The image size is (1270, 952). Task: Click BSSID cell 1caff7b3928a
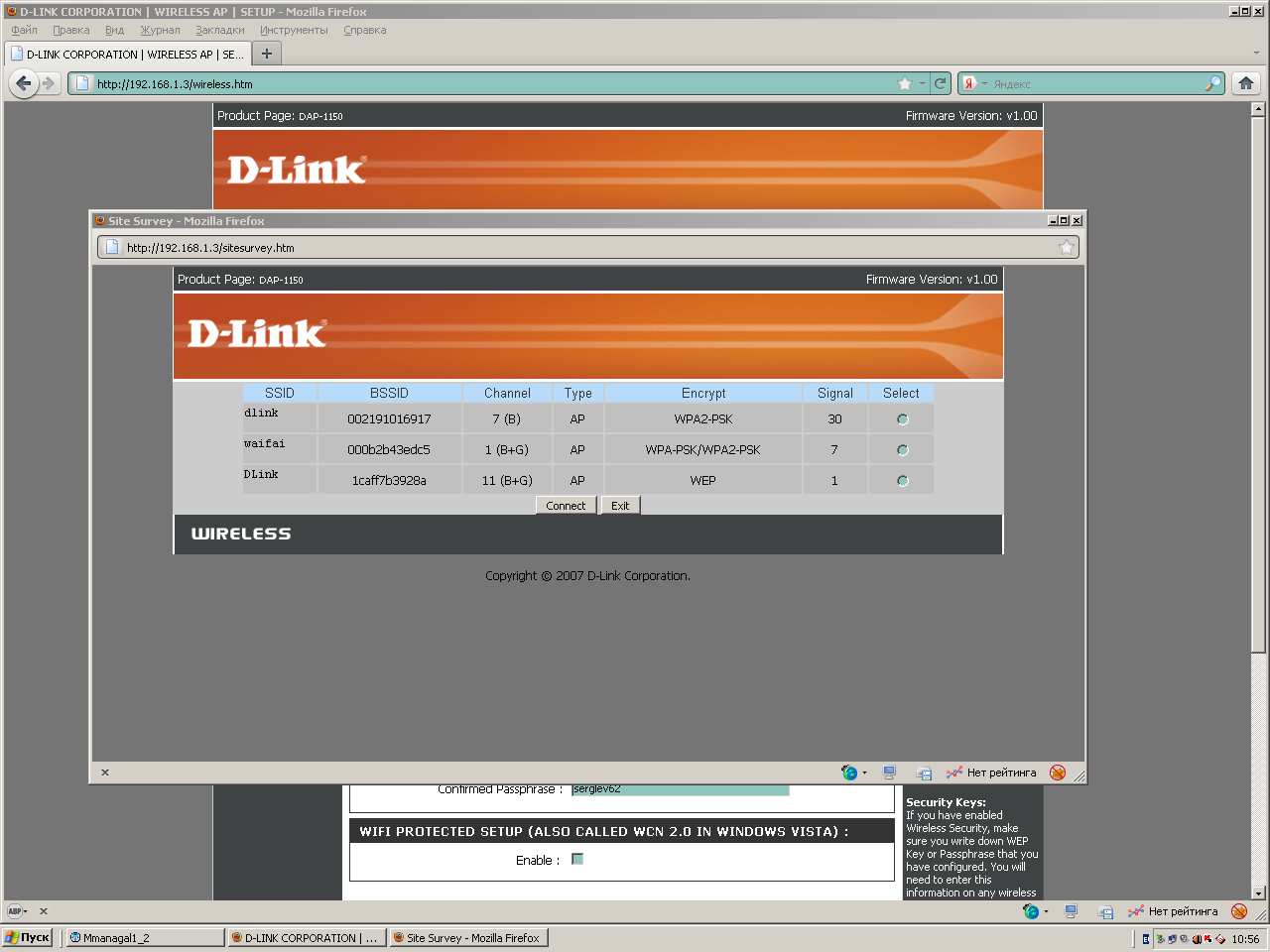(389, 481)
